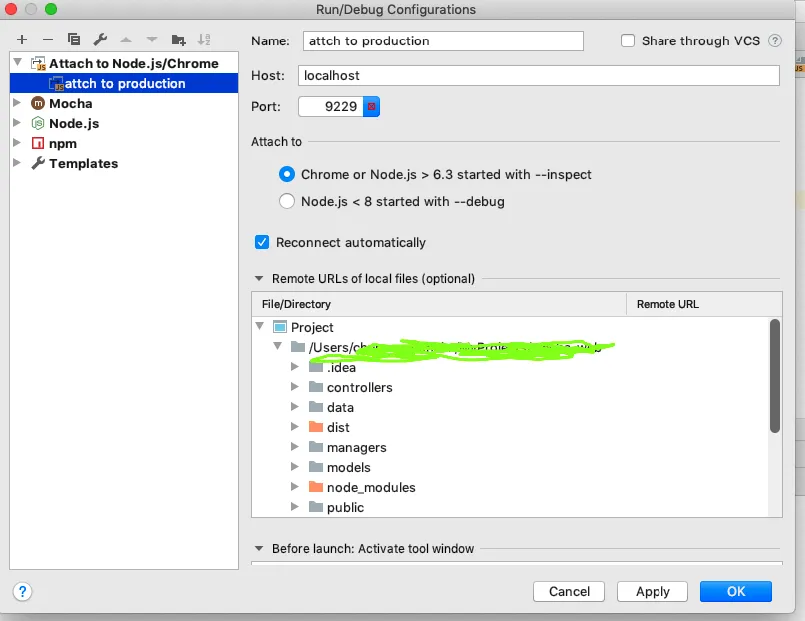Click the Remote URL column header
The height and width of the screenshot is (621, 805).
(704, 304)
